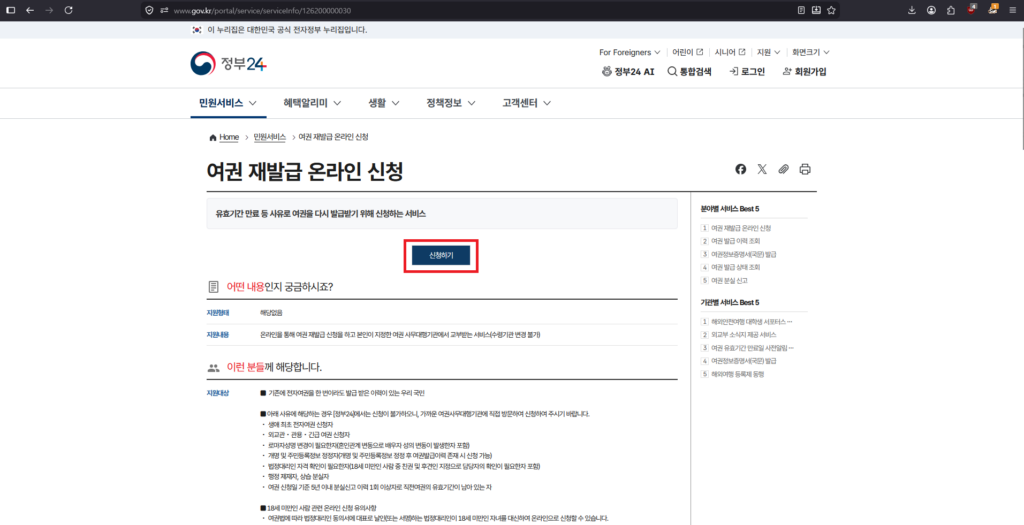Click the 지원대상 label
This screenshot has height=525, width=1024.
click(x=218, y=393)
